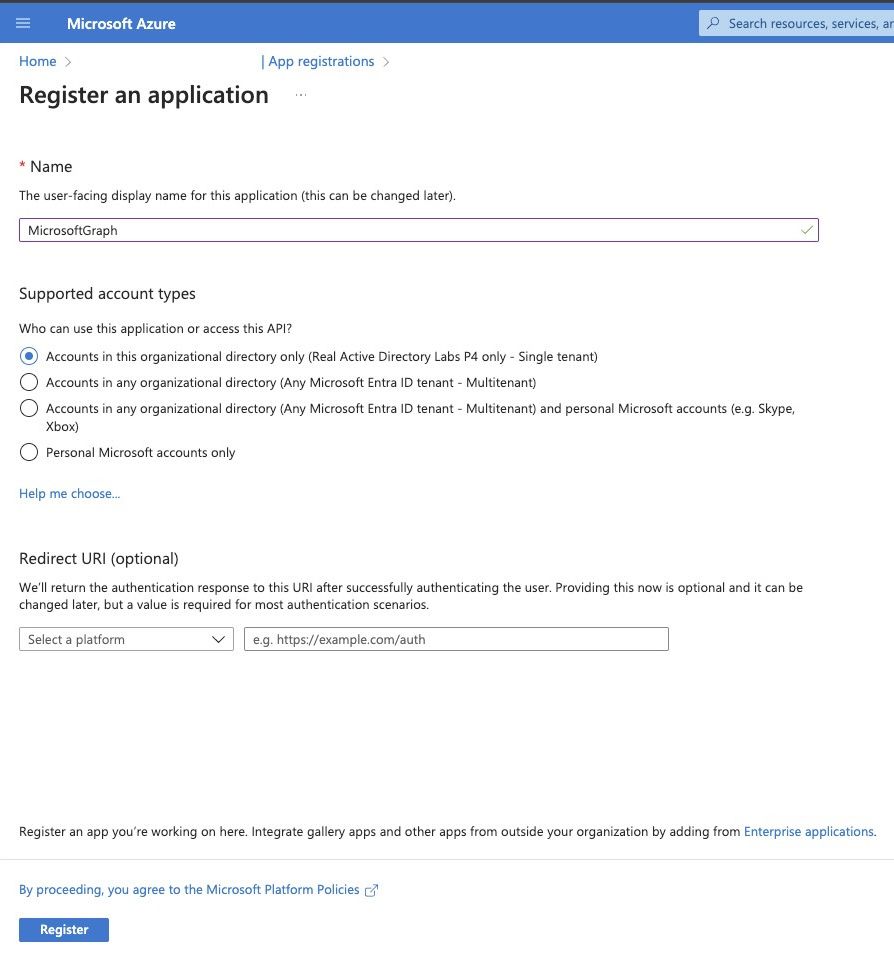This screenshot has height=962, width=894.
Task: Click the Register button
Action: (63, 929)
